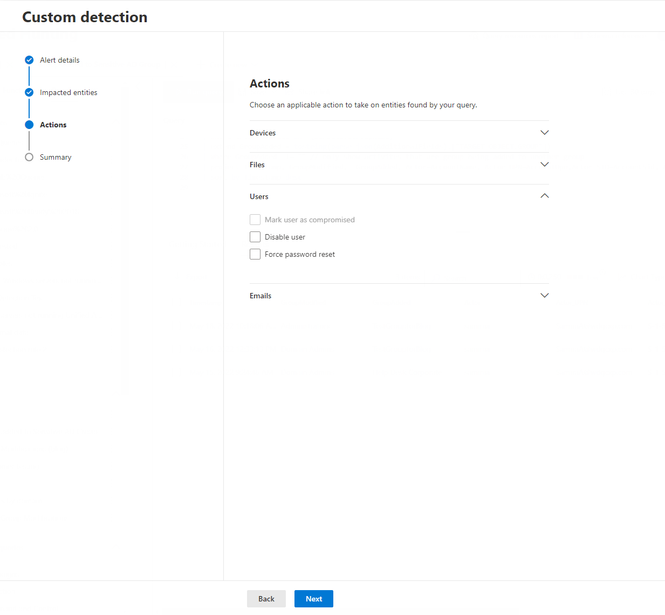665x615 pixels.
Task: Enable the Disable user checkbox
Action: (x=255, y=237)
